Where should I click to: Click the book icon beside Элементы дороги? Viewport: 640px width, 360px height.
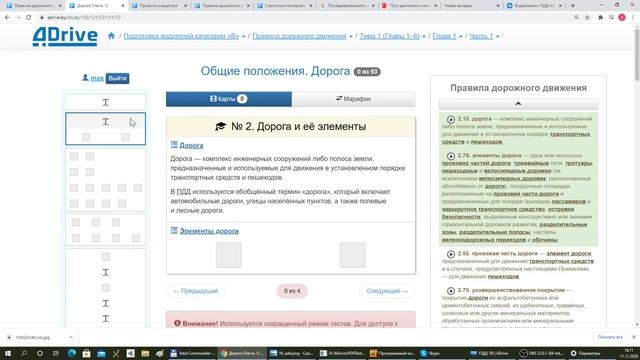click(174, 231)
